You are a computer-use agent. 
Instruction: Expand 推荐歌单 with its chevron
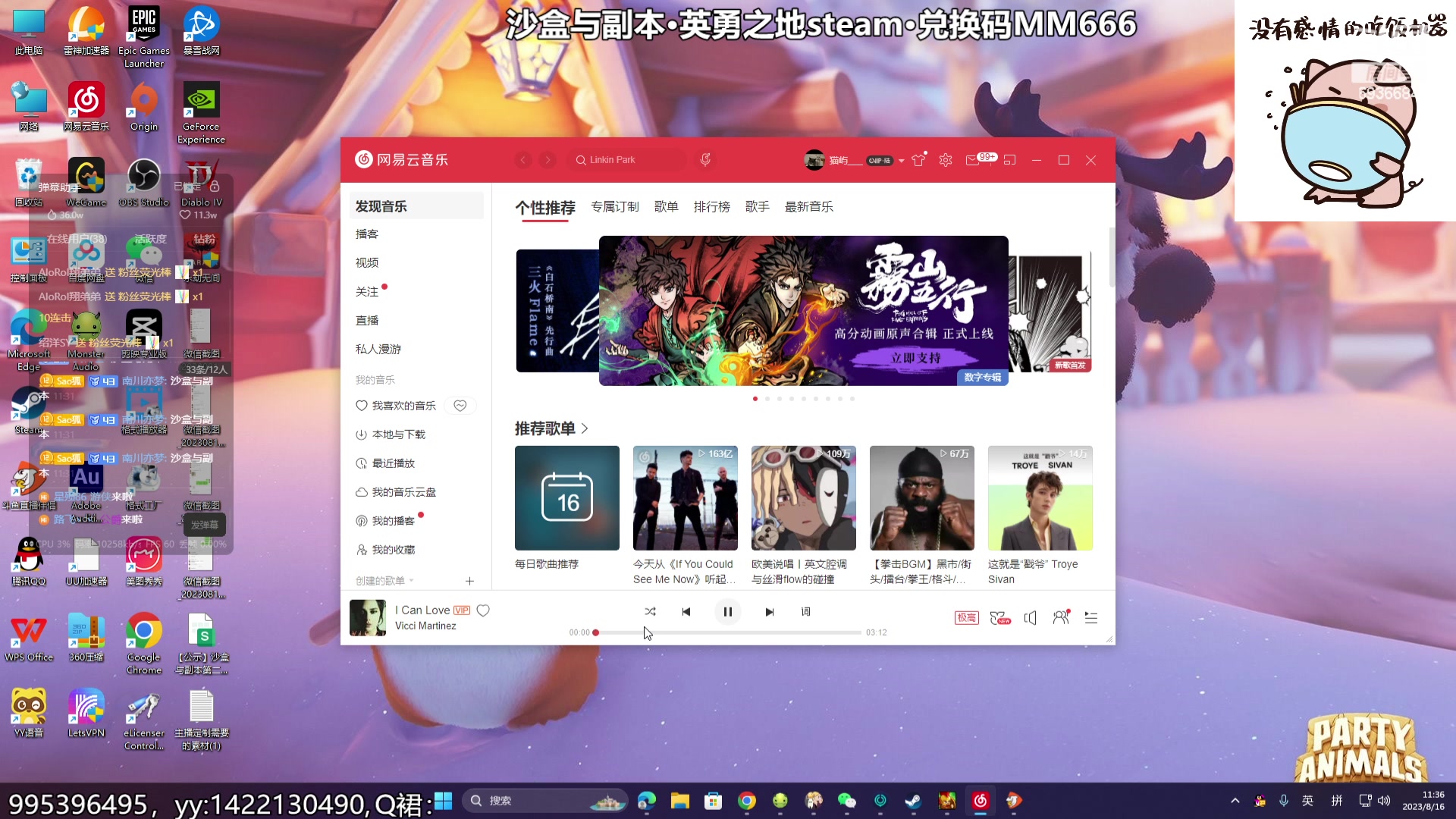585,428
